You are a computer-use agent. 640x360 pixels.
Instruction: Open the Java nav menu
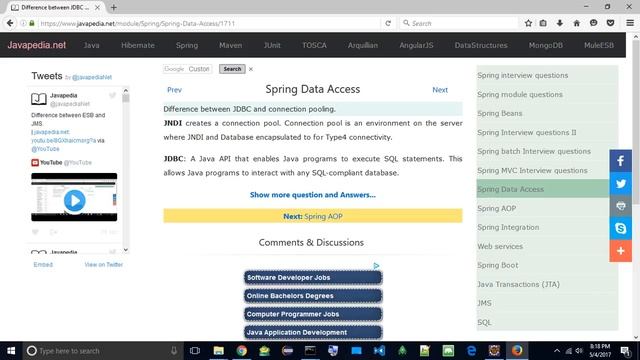pyautogui.click(x=91, y=45)
